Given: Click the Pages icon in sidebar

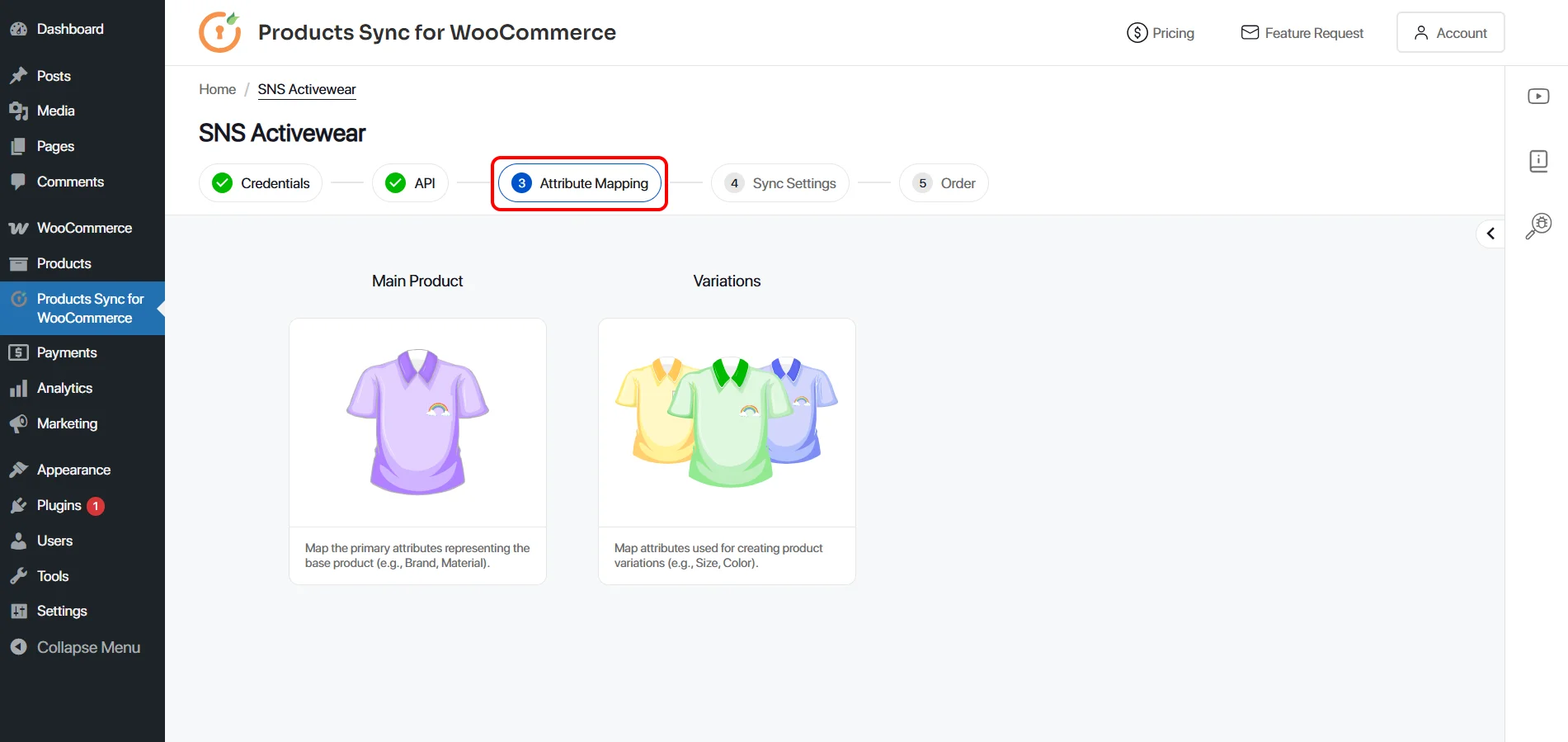Looking at the screenshot, I should click(x=18, y=146).
